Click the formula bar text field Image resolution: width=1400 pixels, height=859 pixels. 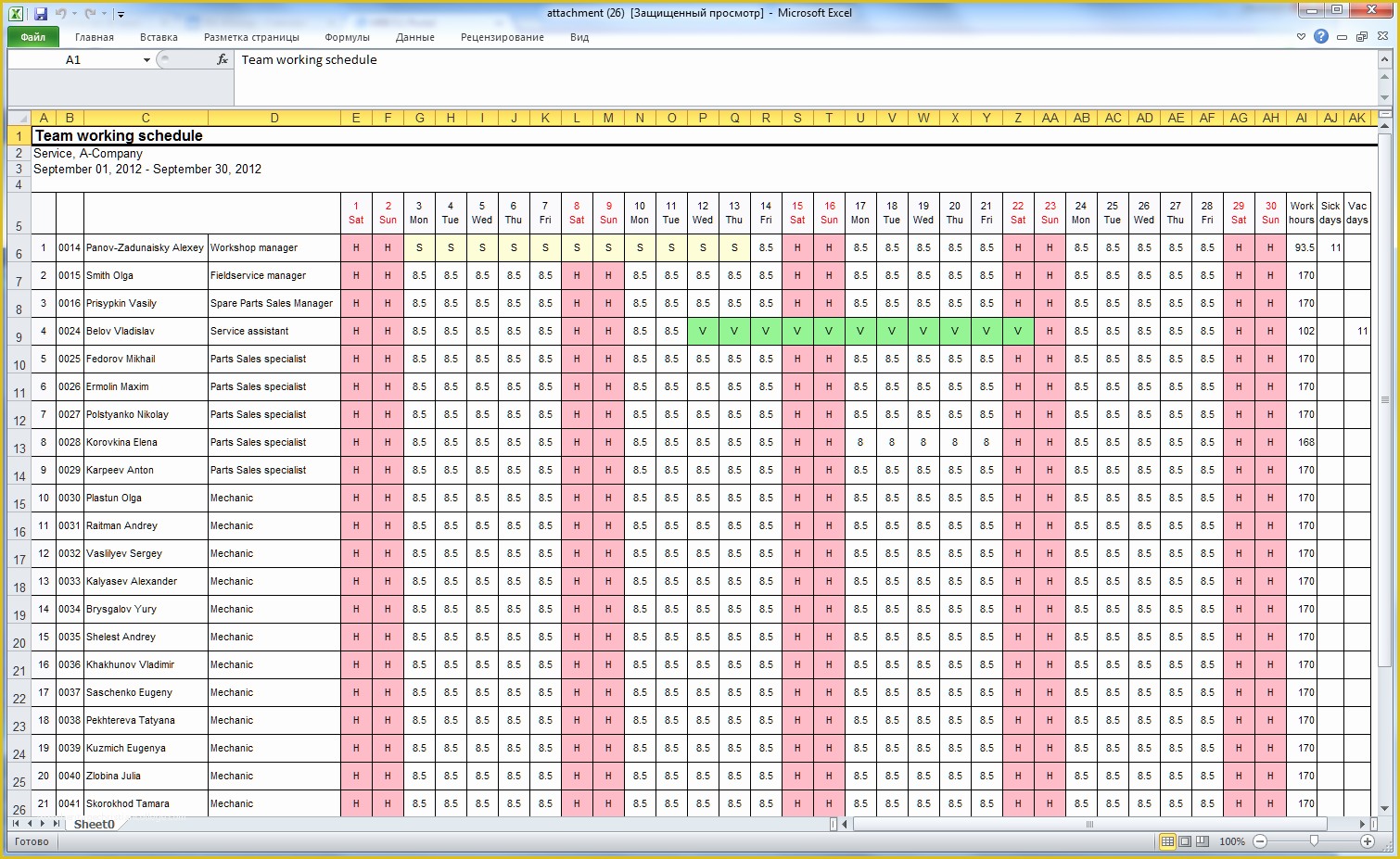pyautogui.click(x=805, y=78)
